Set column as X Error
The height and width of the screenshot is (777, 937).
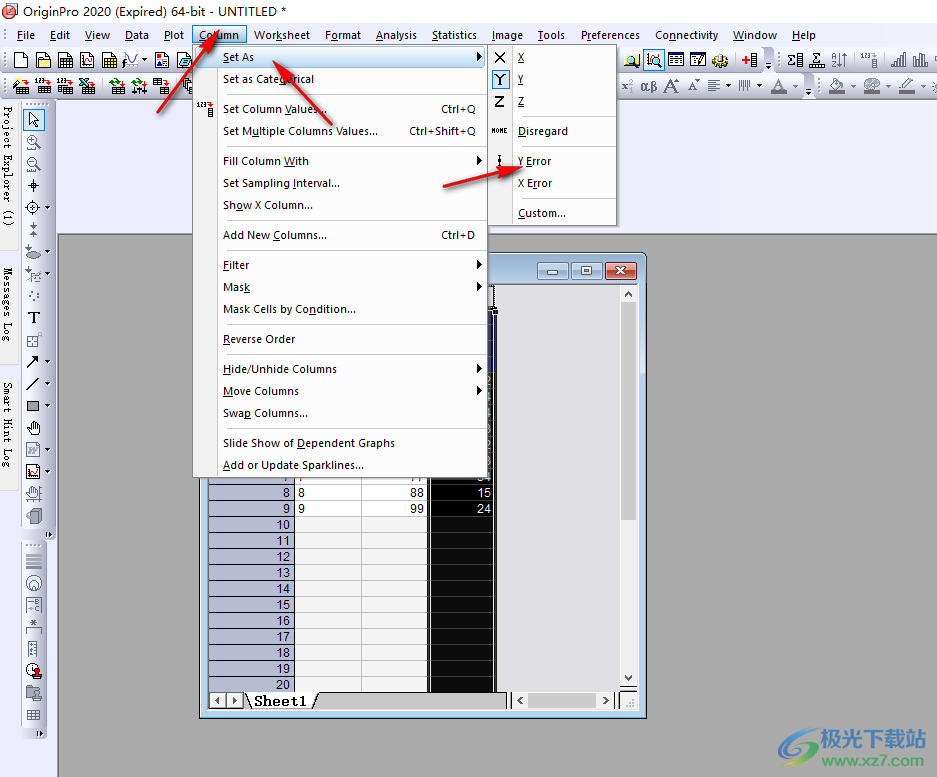point(553,183)
